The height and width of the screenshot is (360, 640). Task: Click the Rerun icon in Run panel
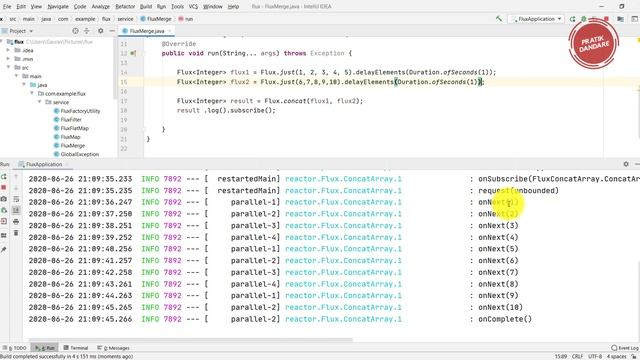point(4,177)
